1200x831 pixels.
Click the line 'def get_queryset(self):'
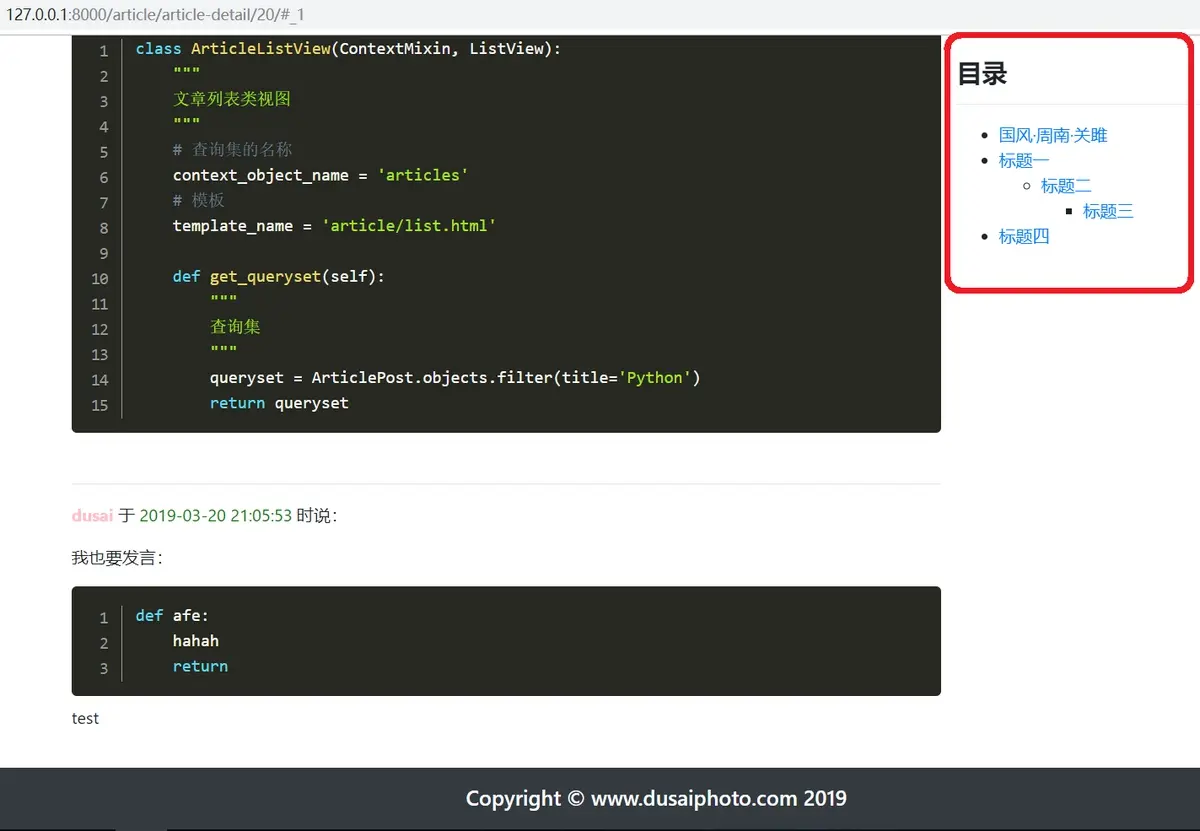(x=278, y=277)
